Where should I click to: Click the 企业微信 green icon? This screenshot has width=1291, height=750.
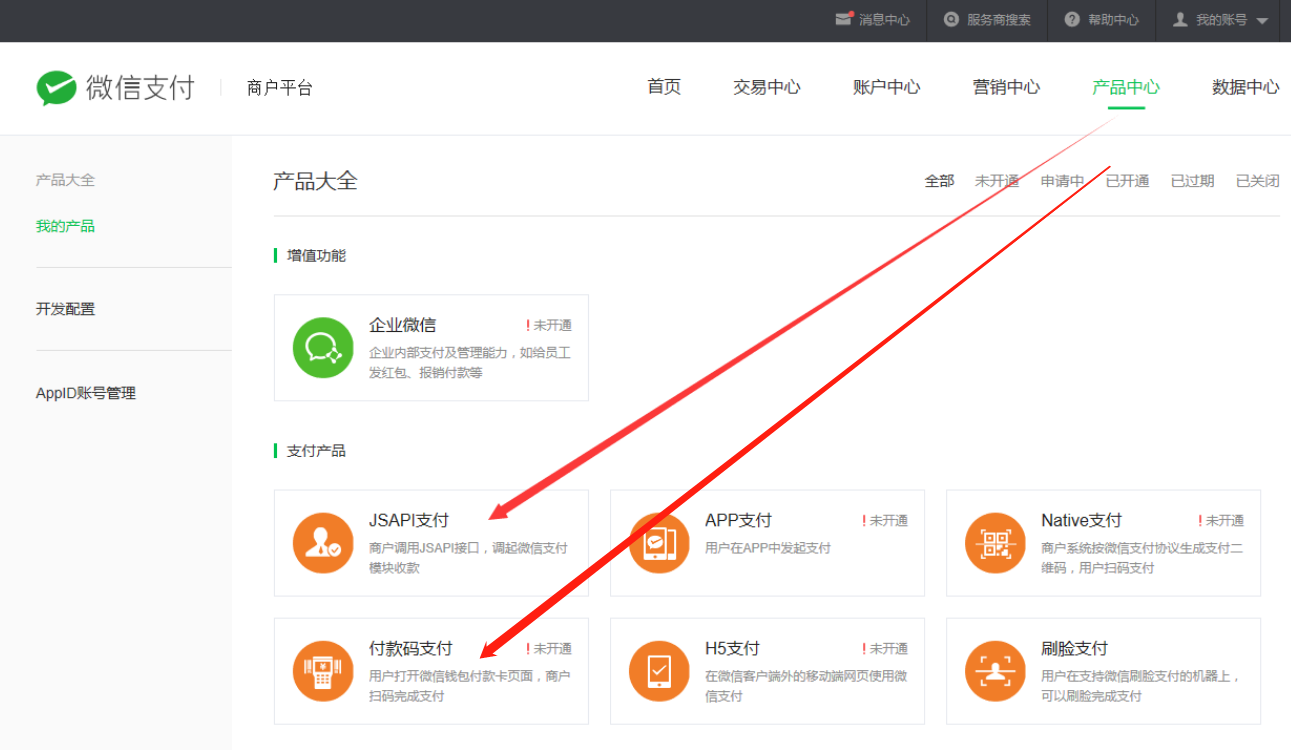pos(323,348)
